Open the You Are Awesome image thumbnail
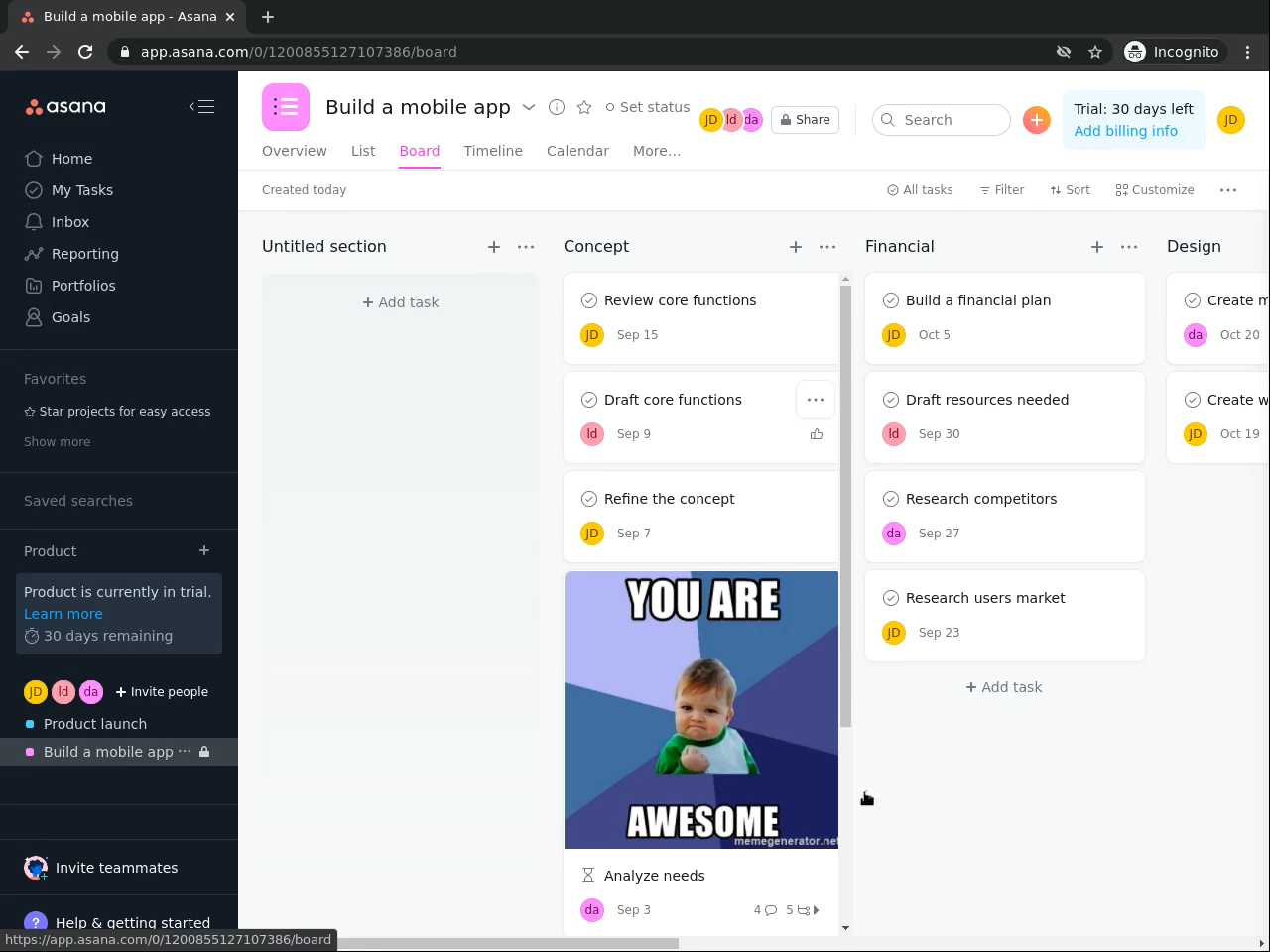 coord(701,710)
